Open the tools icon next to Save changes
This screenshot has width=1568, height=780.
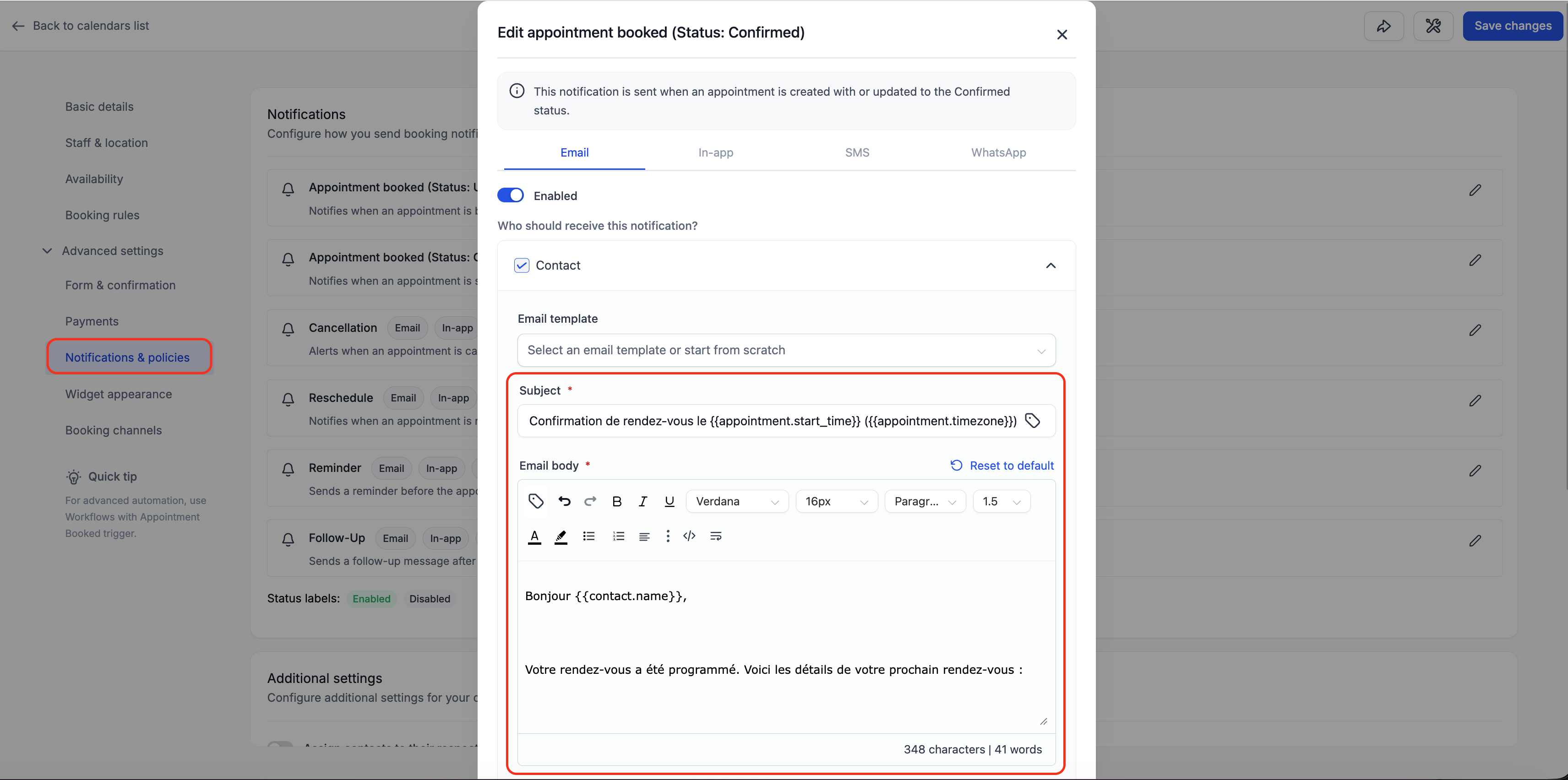[1433, 26]
